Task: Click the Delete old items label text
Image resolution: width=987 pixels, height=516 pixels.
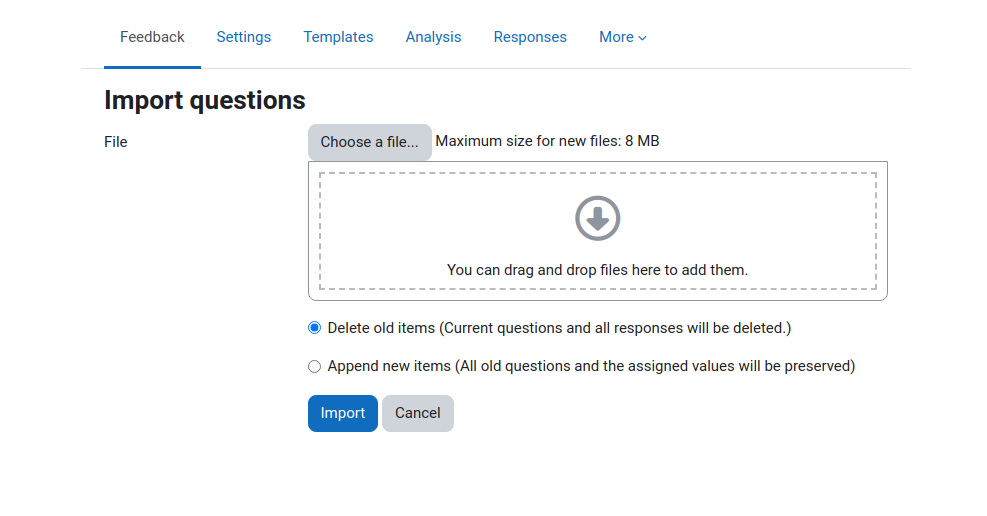Action: click(559, 328)
